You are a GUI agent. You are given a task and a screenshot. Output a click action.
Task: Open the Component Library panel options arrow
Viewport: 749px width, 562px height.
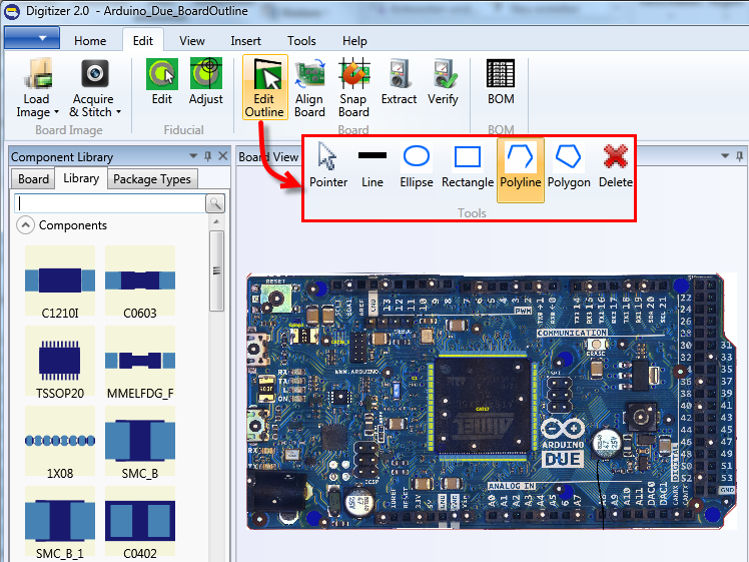(193, 156)
